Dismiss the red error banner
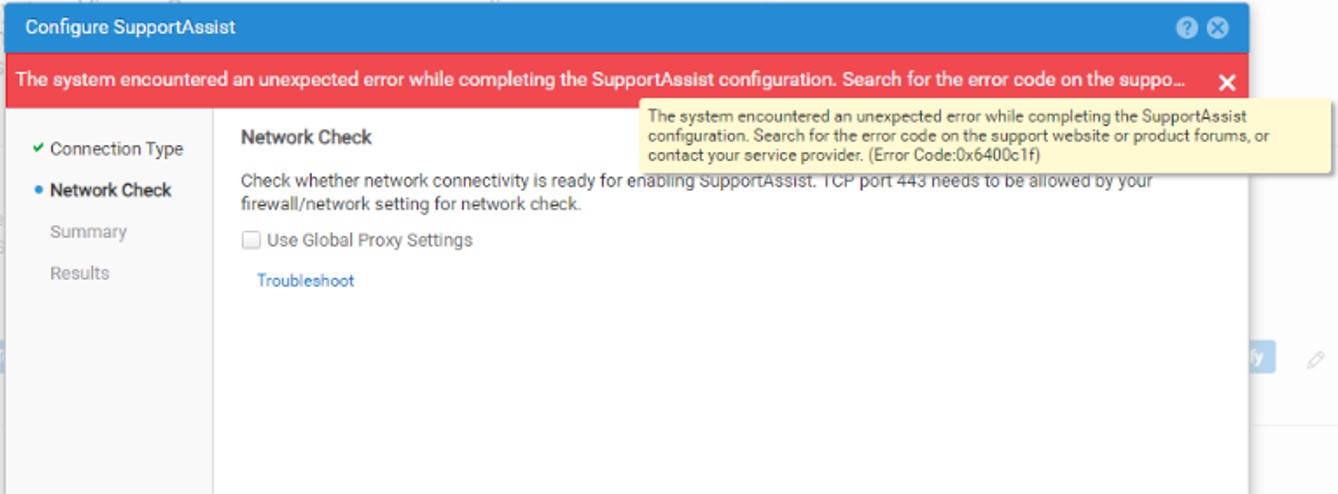Image resolution: width=1338 pixels, height=494 pixels. click(1227, 82)
